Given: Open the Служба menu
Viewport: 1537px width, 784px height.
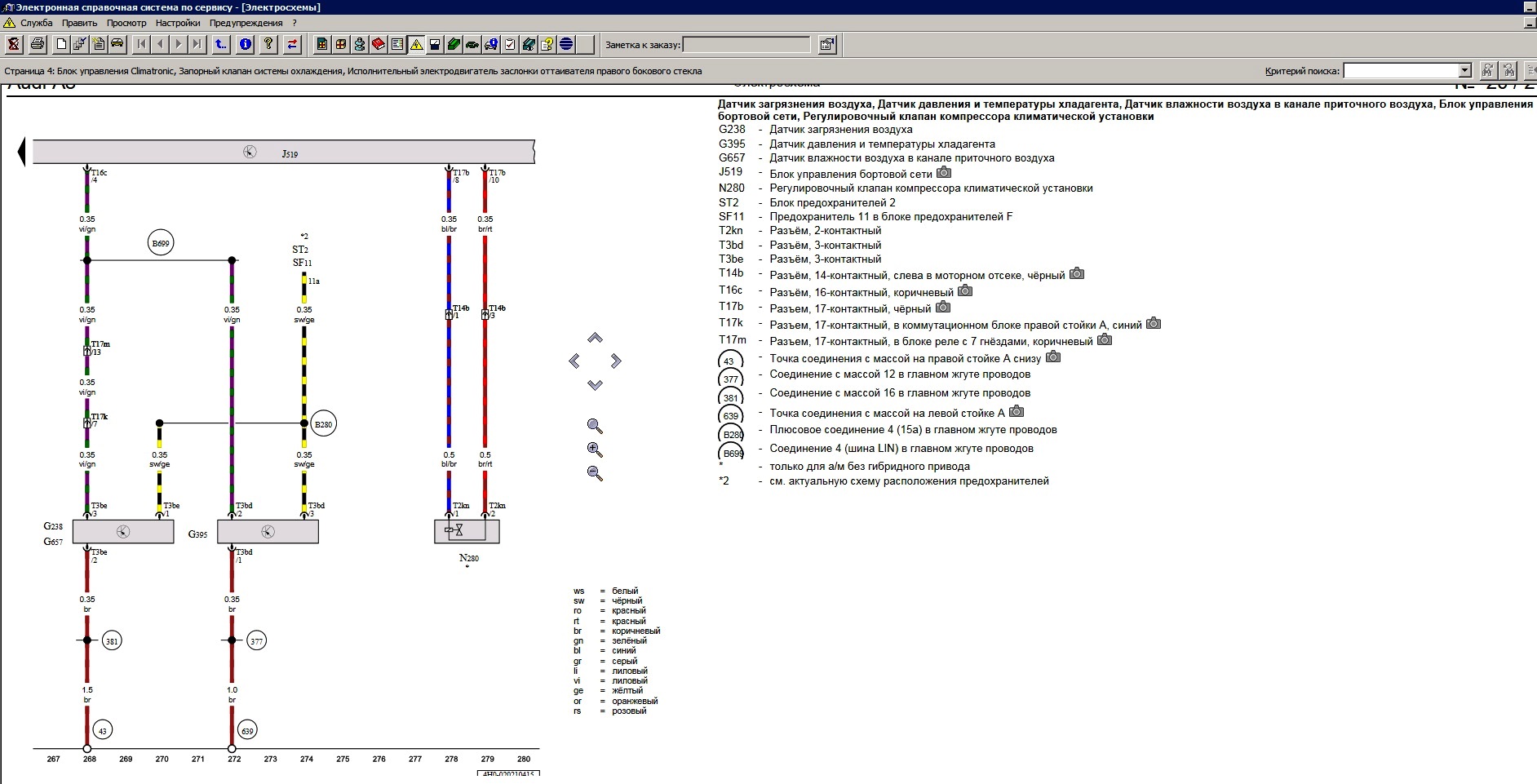Looking at the screenshot, I should pyautogui.click(x=36, y=23).
